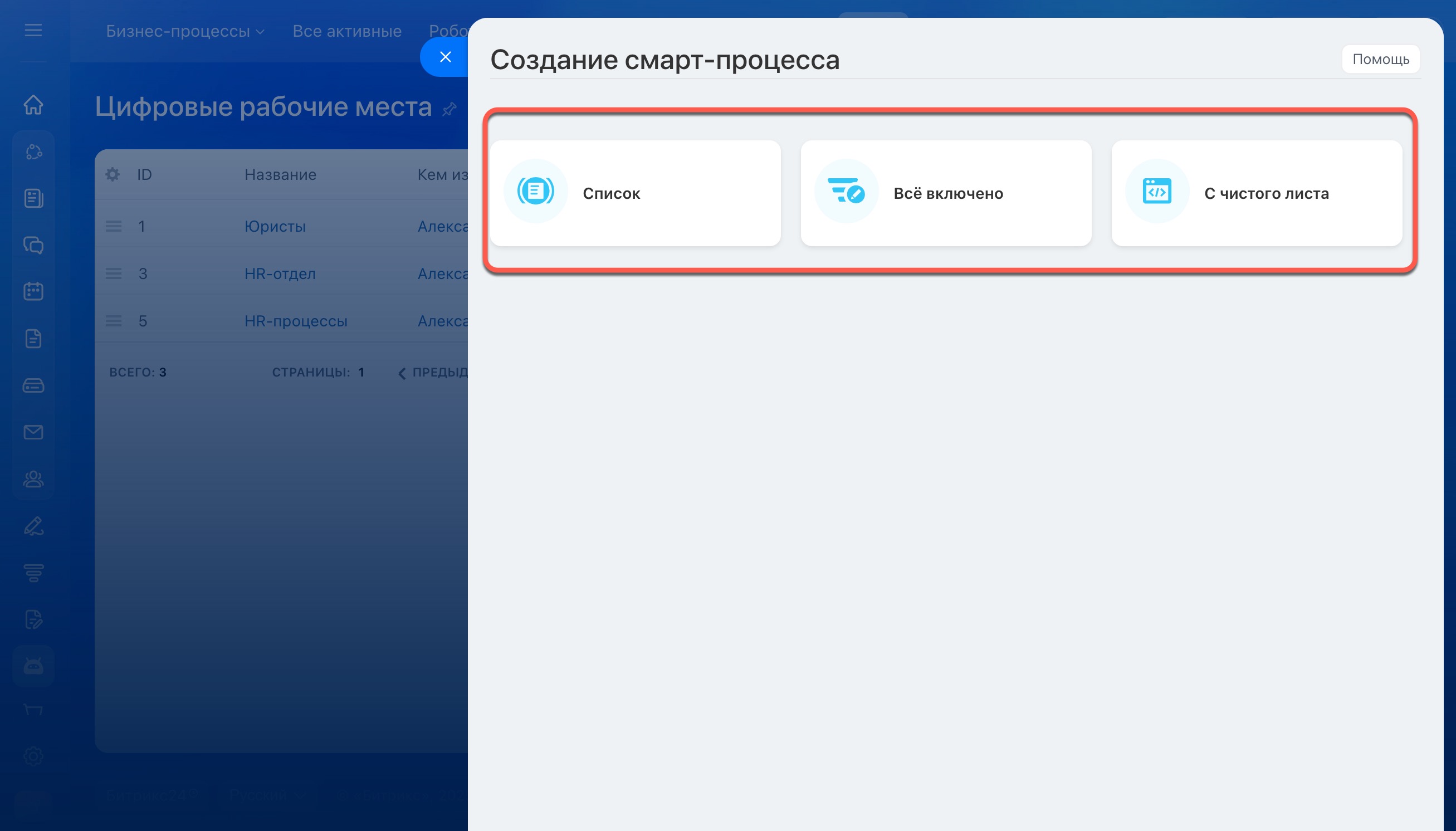Choose the Всё включено template card
This screenshot has width=1456, height=831.
click(x=946, y=193)
